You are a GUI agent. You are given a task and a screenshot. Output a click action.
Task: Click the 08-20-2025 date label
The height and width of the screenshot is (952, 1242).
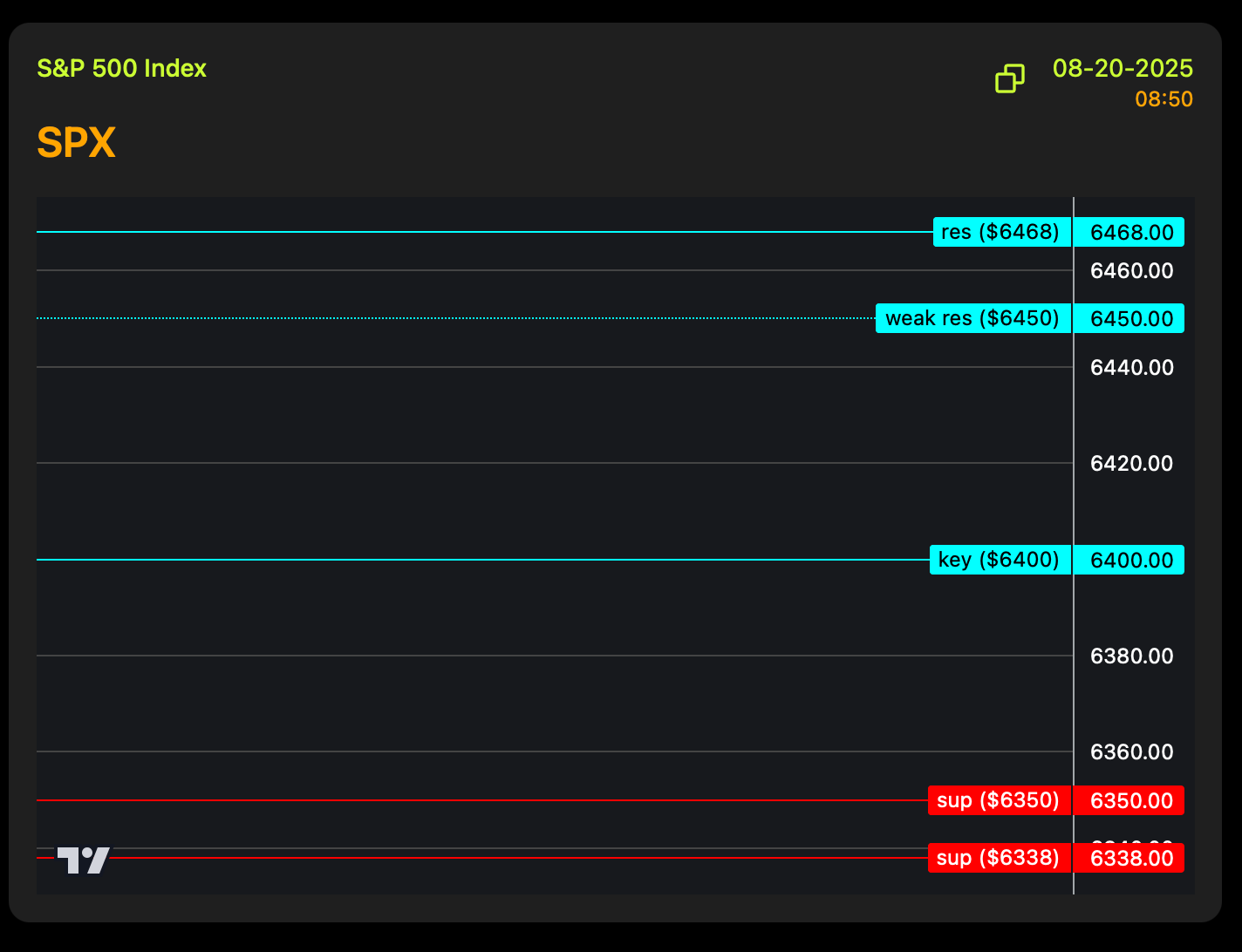(1123, 68)
